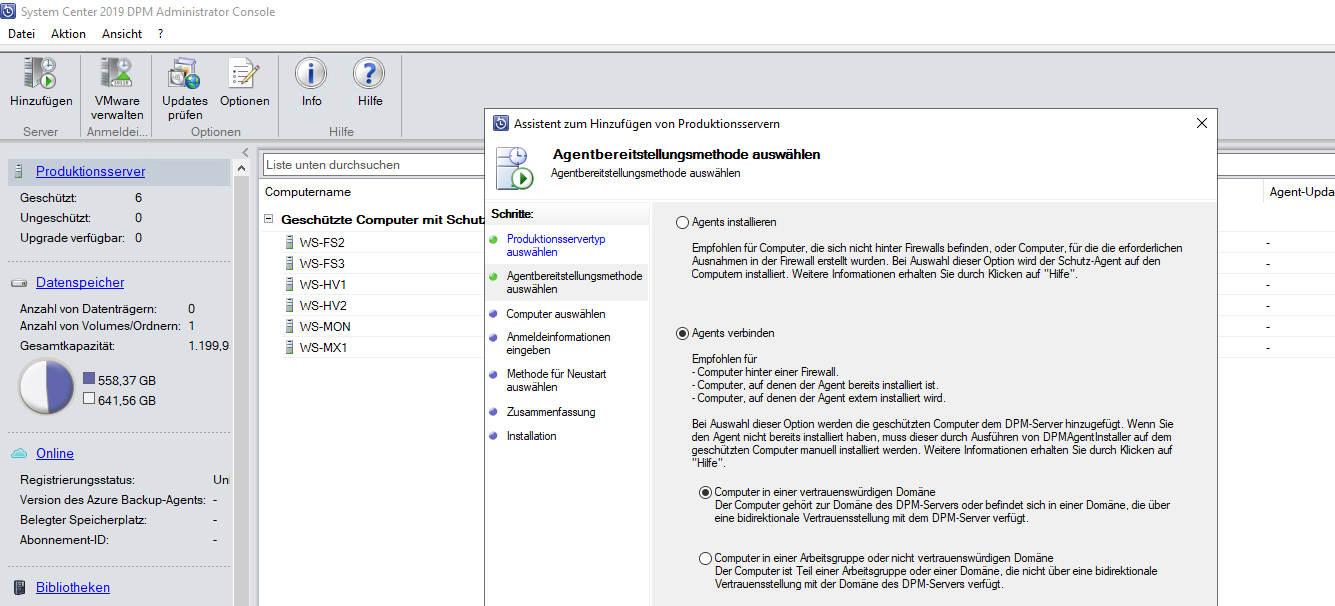
Task: Click the Anmeldeinformationen eingeben step
Action: click(x=558, y=344)
